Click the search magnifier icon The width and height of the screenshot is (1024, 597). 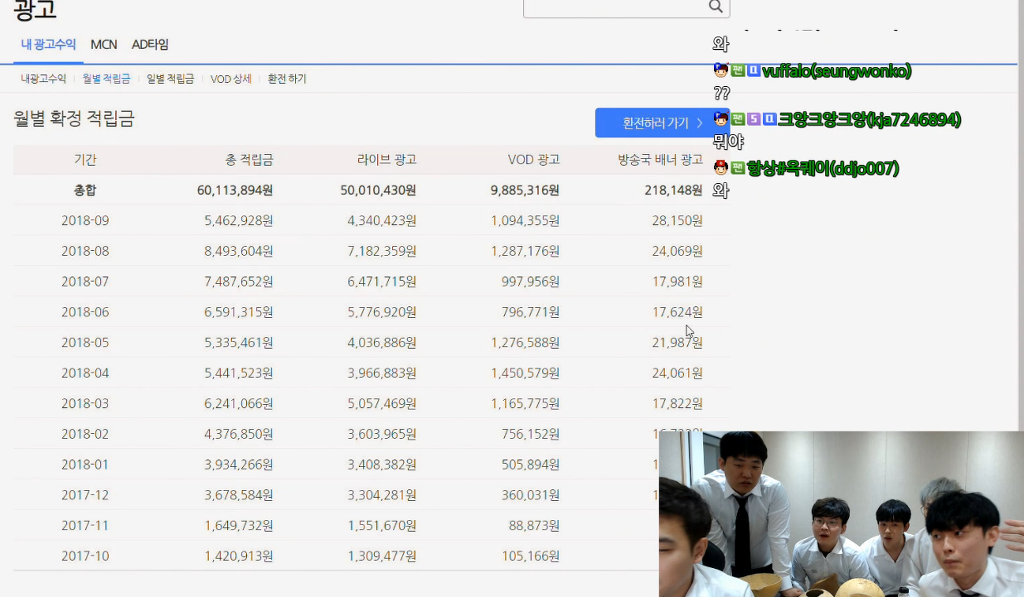[x=716, y=7]
